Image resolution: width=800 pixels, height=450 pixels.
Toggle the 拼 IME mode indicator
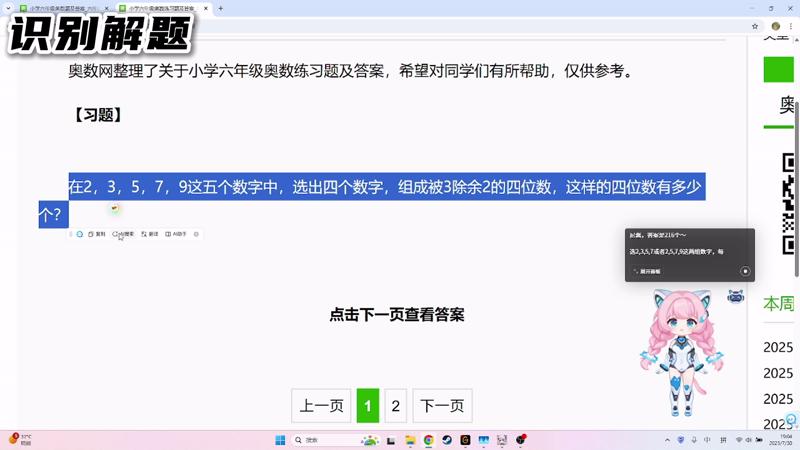click(x=723, y=440)
